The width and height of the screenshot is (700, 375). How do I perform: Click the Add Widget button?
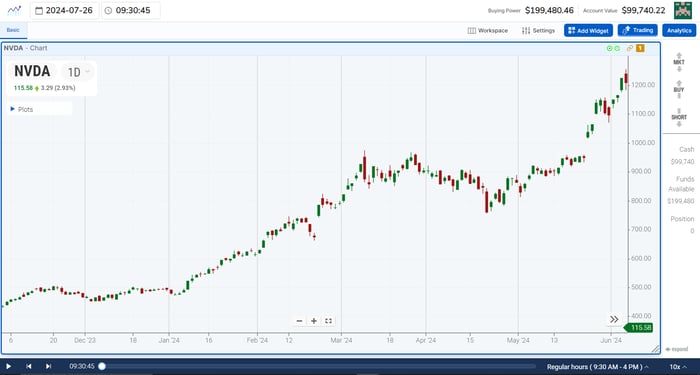click(x=588, y=30)
